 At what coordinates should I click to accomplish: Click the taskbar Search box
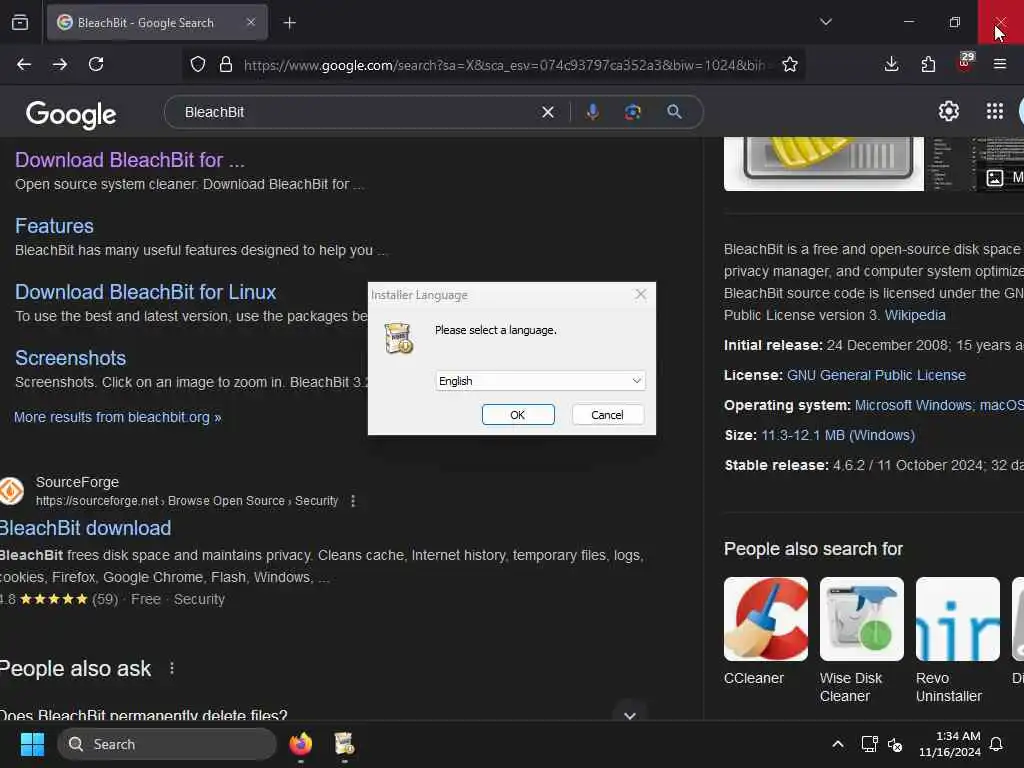(x=167, y=744)
